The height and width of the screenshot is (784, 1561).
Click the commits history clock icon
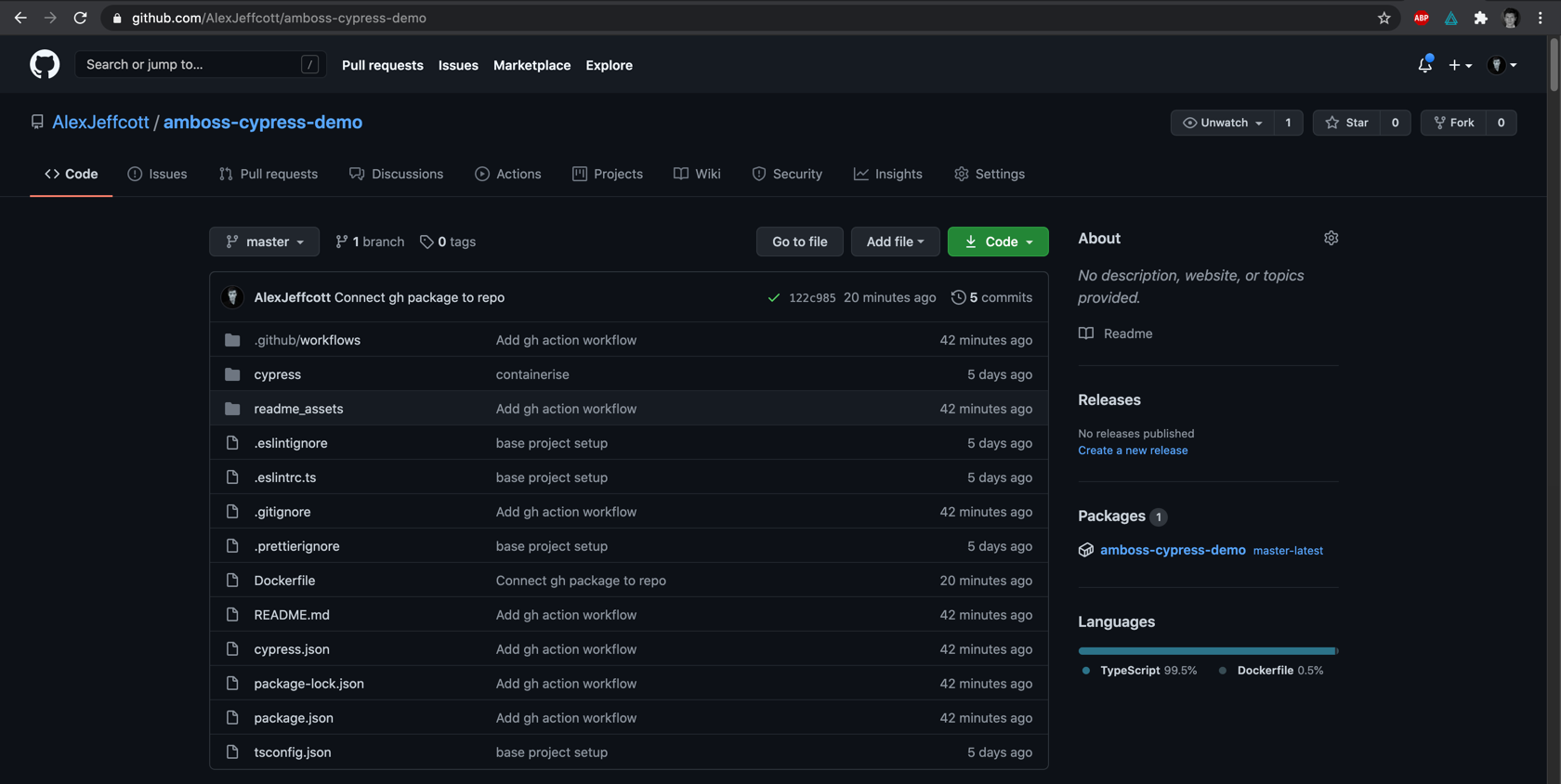pos(958,297)
